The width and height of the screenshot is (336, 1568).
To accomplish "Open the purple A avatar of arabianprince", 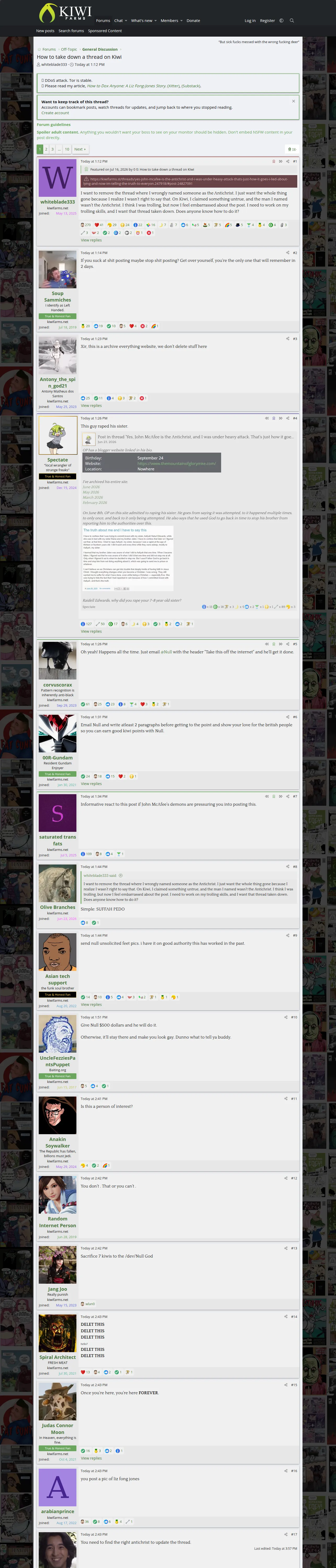I will pos(57,1487).
